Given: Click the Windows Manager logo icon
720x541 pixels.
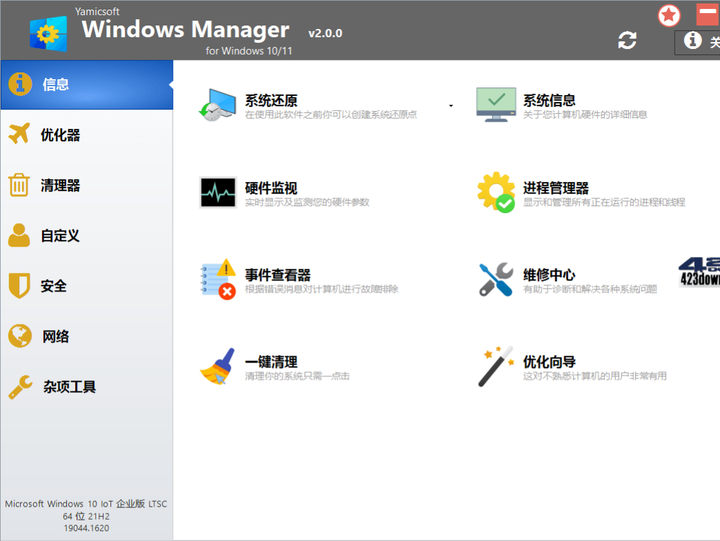Looking at the screenshot, I should coord(49,34).
